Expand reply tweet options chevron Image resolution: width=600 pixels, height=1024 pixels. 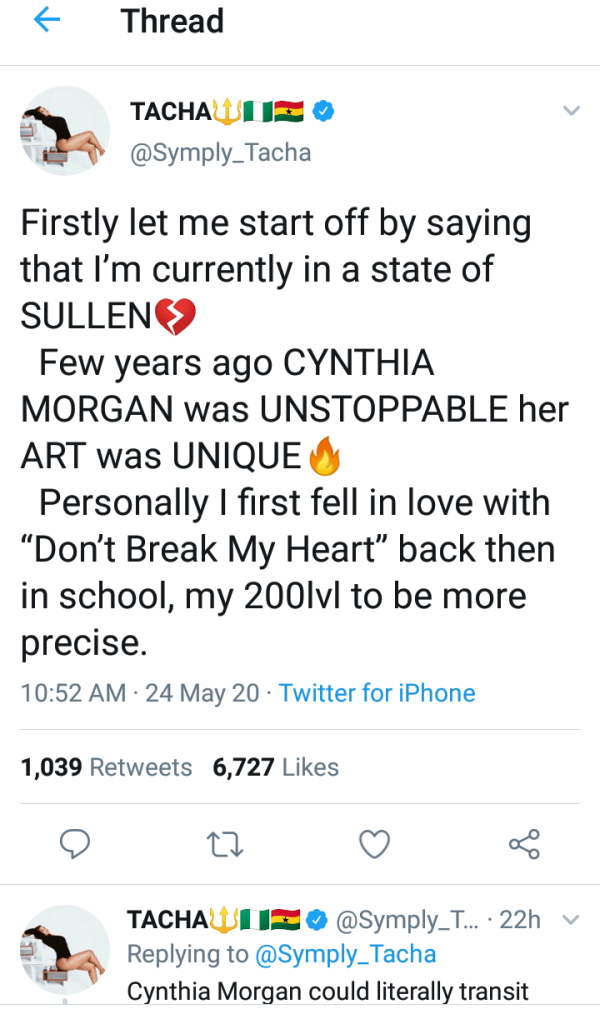point(571,919)
